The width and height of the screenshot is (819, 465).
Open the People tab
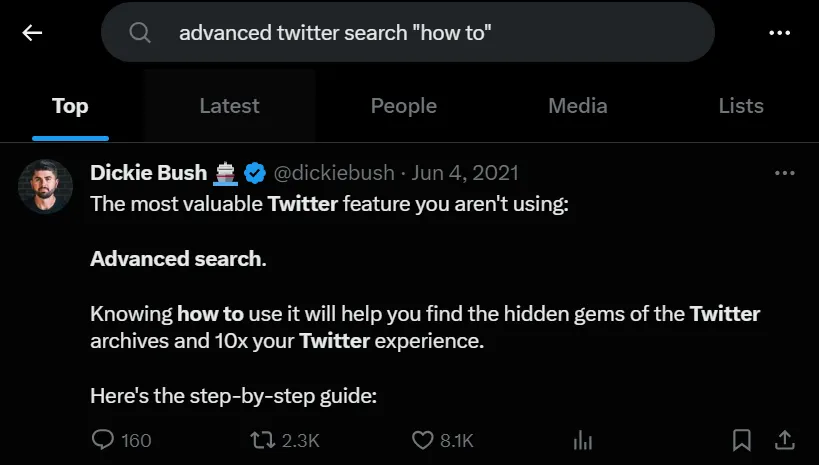403,106
